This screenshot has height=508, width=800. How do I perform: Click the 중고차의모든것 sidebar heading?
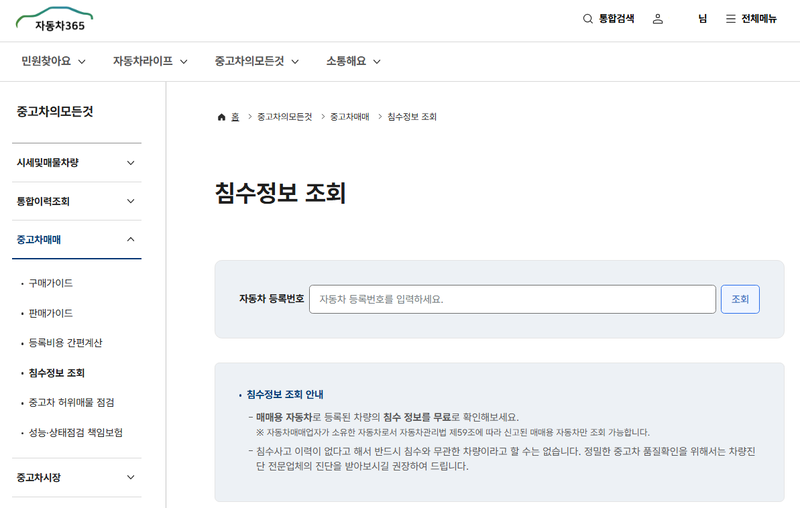[x=55, y=112]
